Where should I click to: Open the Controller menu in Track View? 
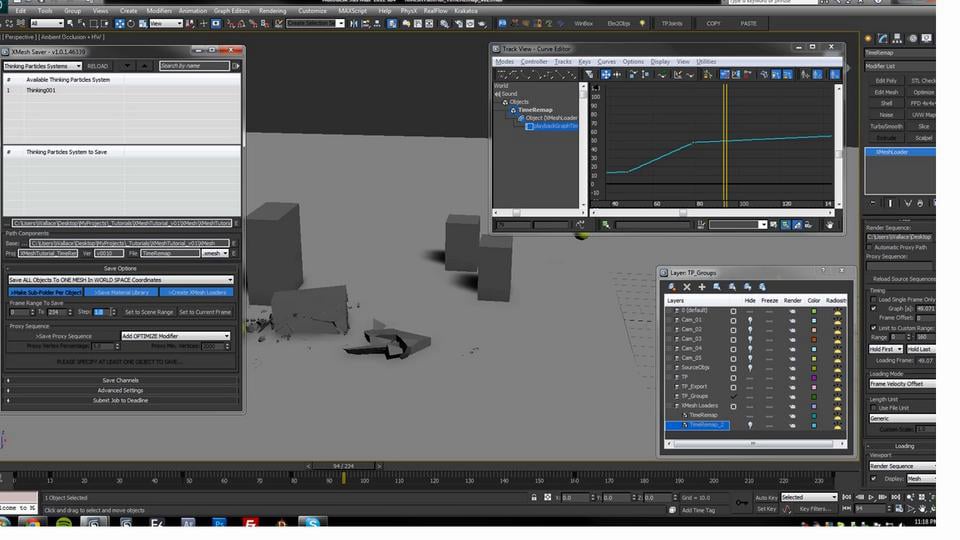point(534,62)
